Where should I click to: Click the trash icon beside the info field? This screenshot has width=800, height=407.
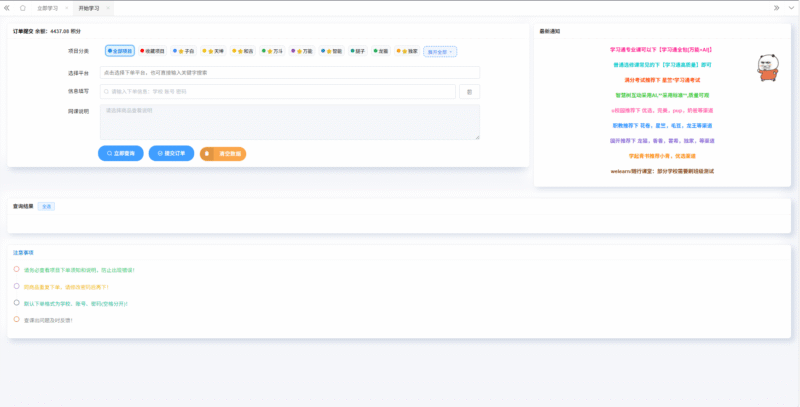(469, 91)
